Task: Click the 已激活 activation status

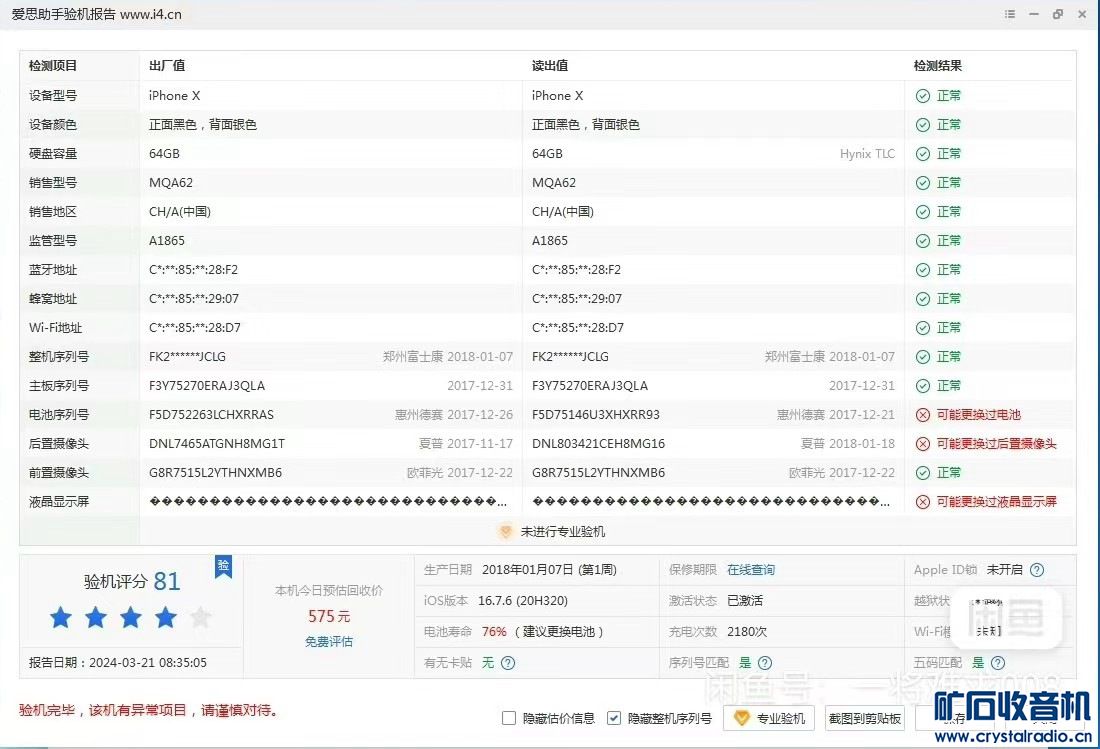Action: [x=745, y=601]
